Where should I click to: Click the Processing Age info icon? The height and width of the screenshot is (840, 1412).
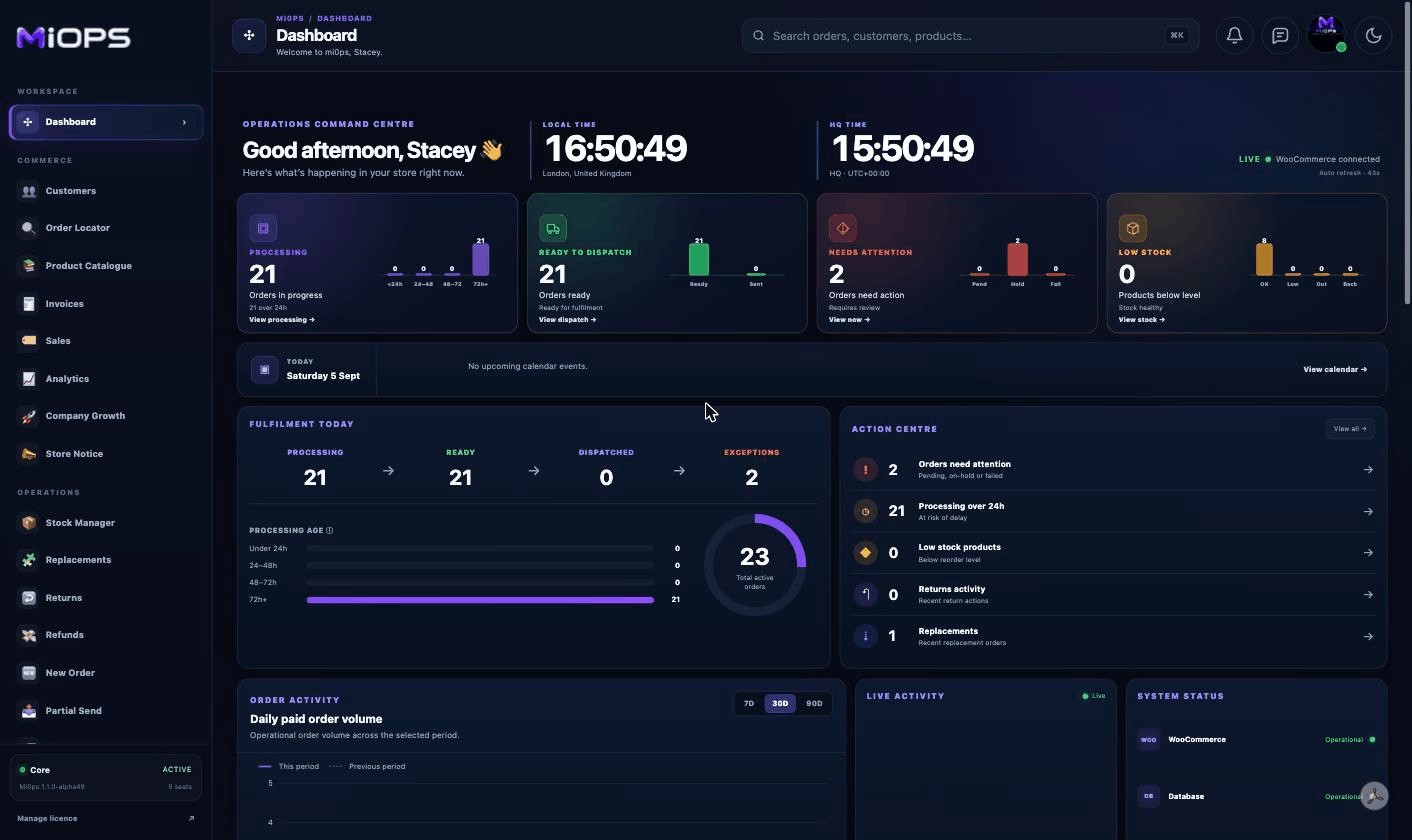329,531
